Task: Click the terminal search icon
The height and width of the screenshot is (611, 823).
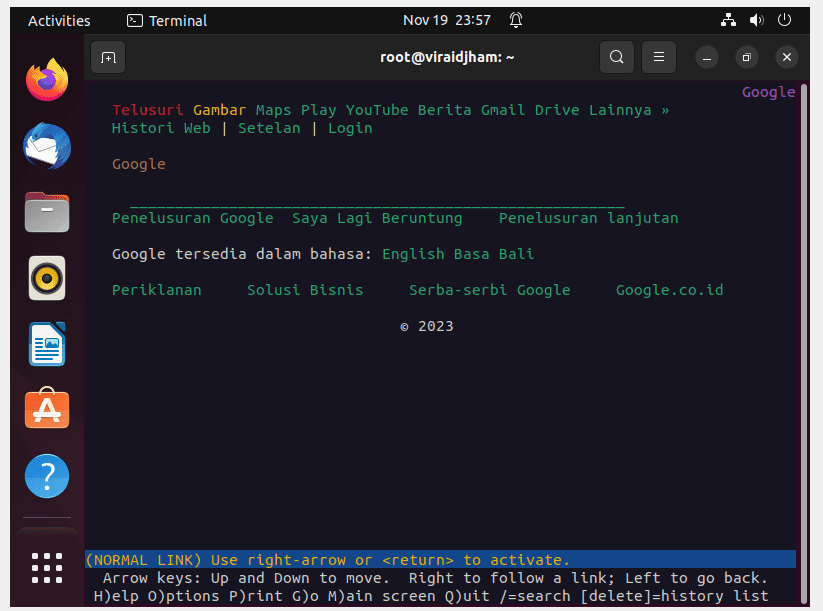Action: (x=617, y=57)
